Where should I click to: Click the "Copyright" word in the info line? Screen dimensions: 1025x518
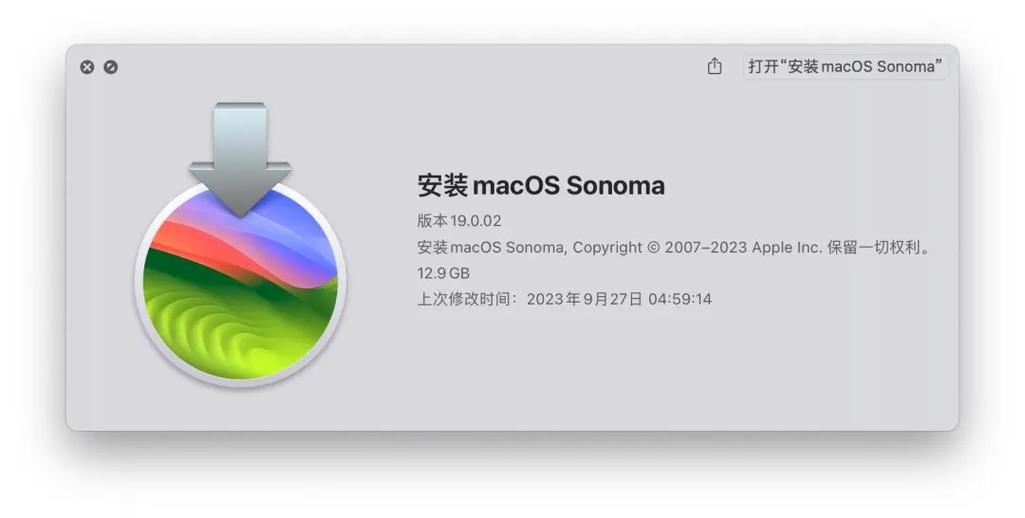click(607, 247)
